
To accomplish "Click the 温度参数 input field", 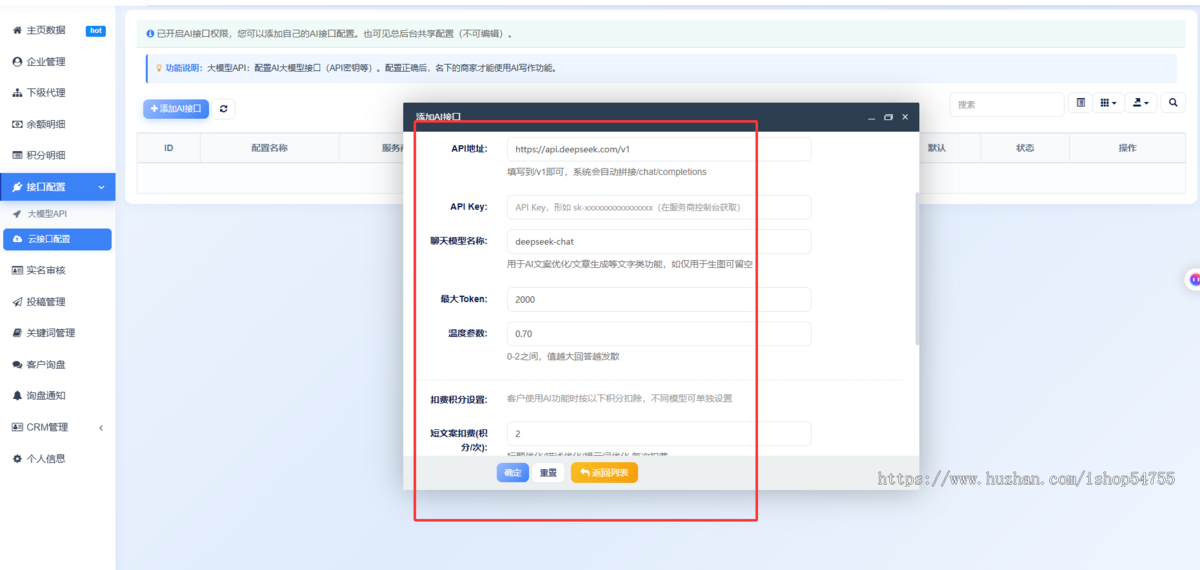I will click(659, 333).
